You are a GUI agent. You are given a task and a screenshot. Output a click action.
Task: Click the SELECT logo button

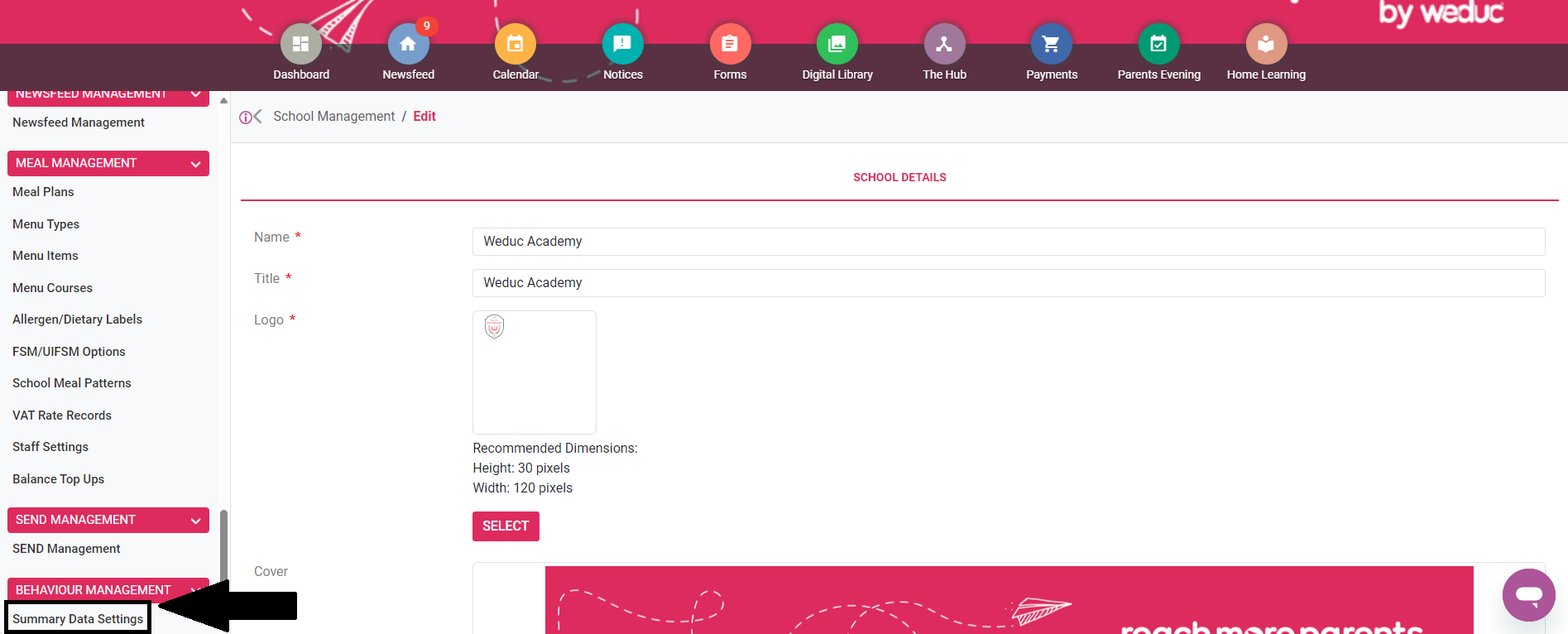coord(506,526)
